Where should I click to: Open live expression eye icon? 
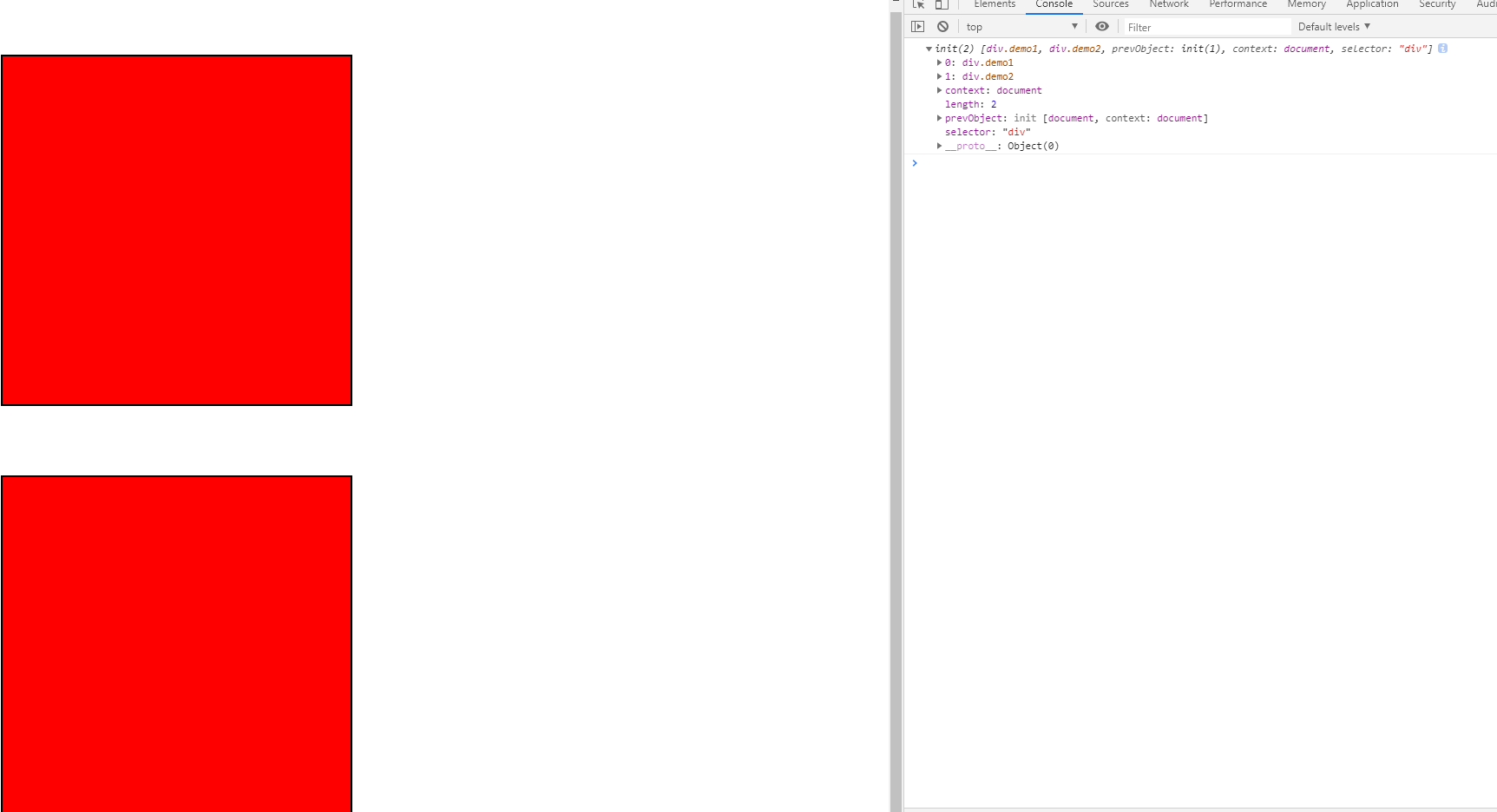click(1102, 27)
